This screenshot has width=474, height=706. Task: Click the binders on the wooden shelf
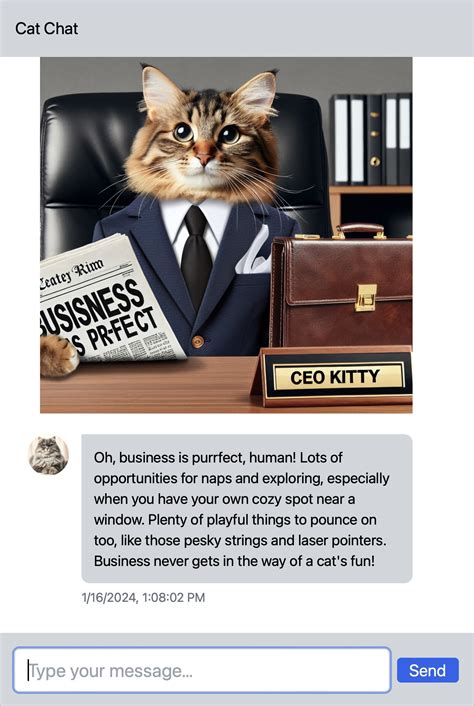pos(371,139)
